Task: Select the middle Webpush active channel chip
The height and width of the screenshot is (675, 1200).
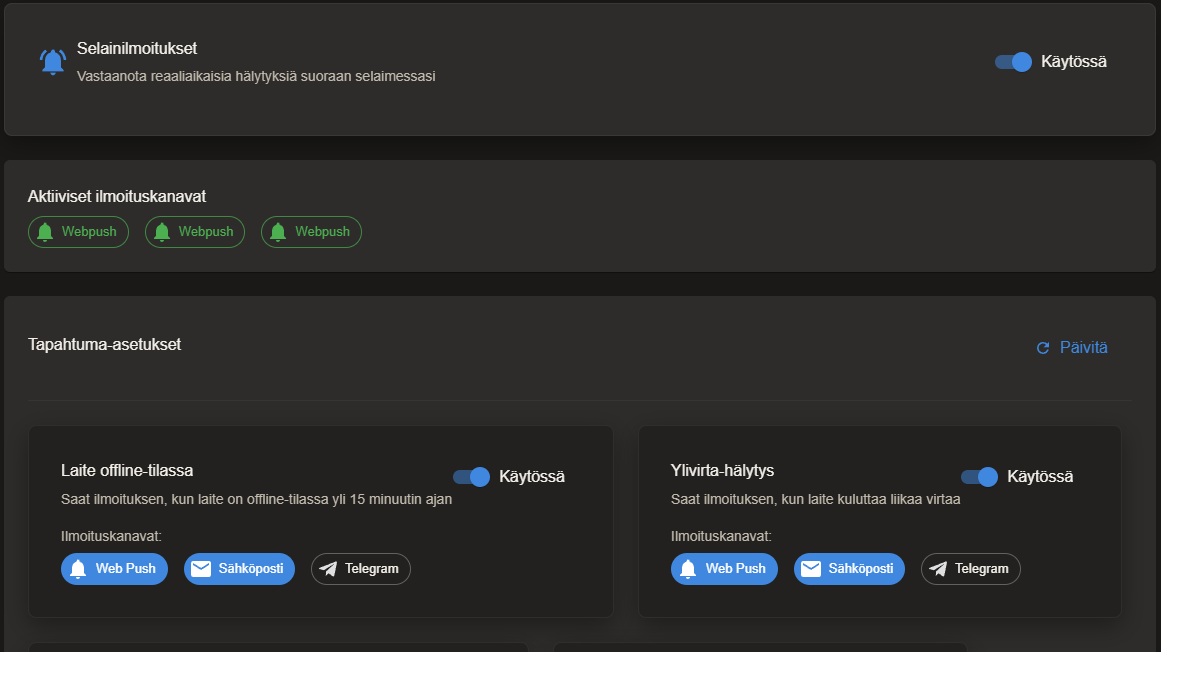Action: click(x=195, y=232)
